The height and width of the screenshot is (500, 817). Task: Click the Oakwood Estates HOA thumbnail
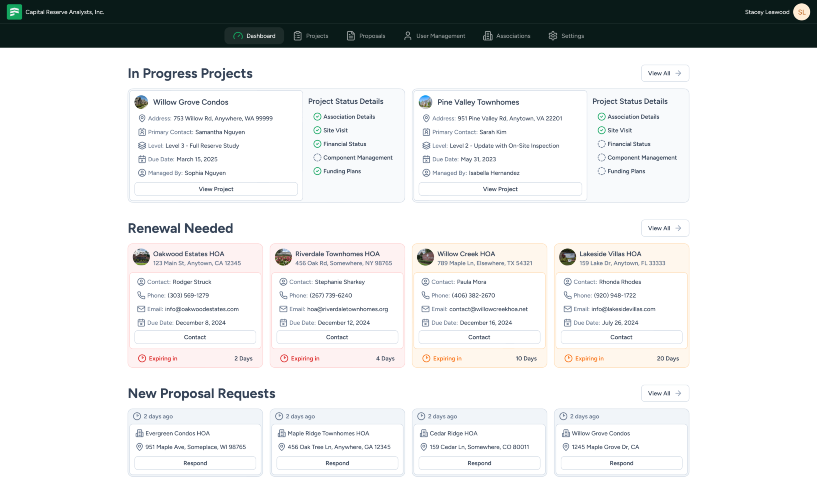[141, 257]
